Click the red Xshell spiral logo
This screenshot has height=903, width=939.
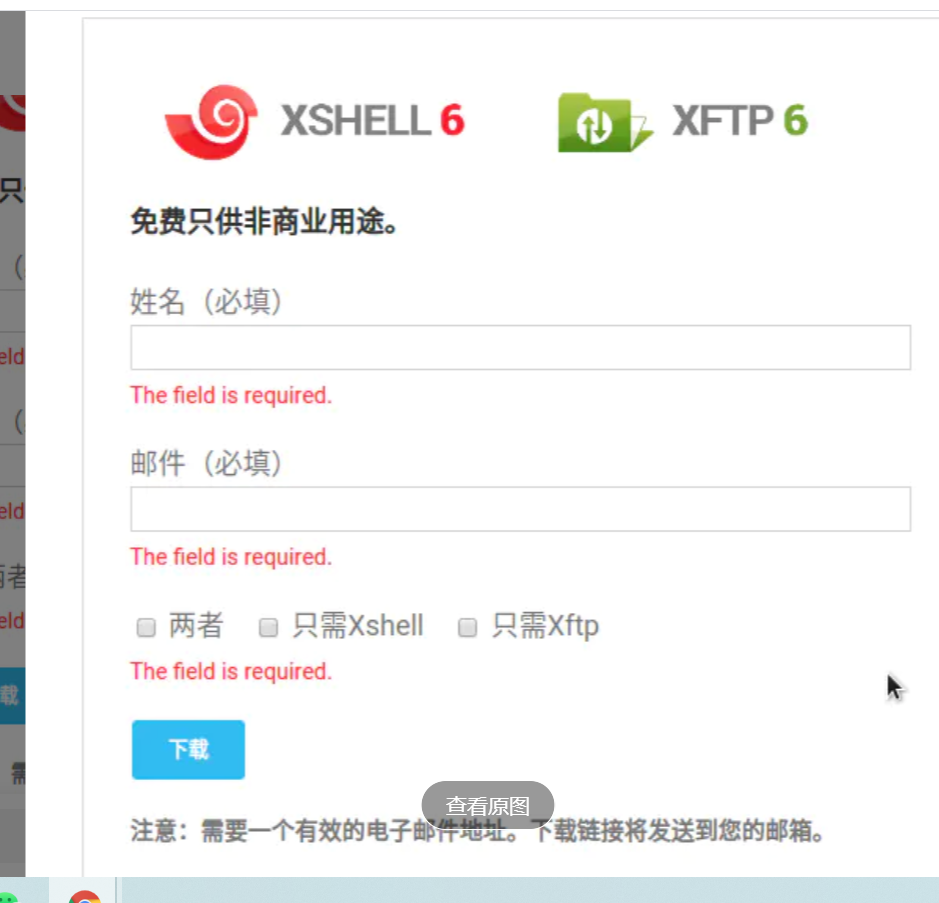(x=211, y=122)
